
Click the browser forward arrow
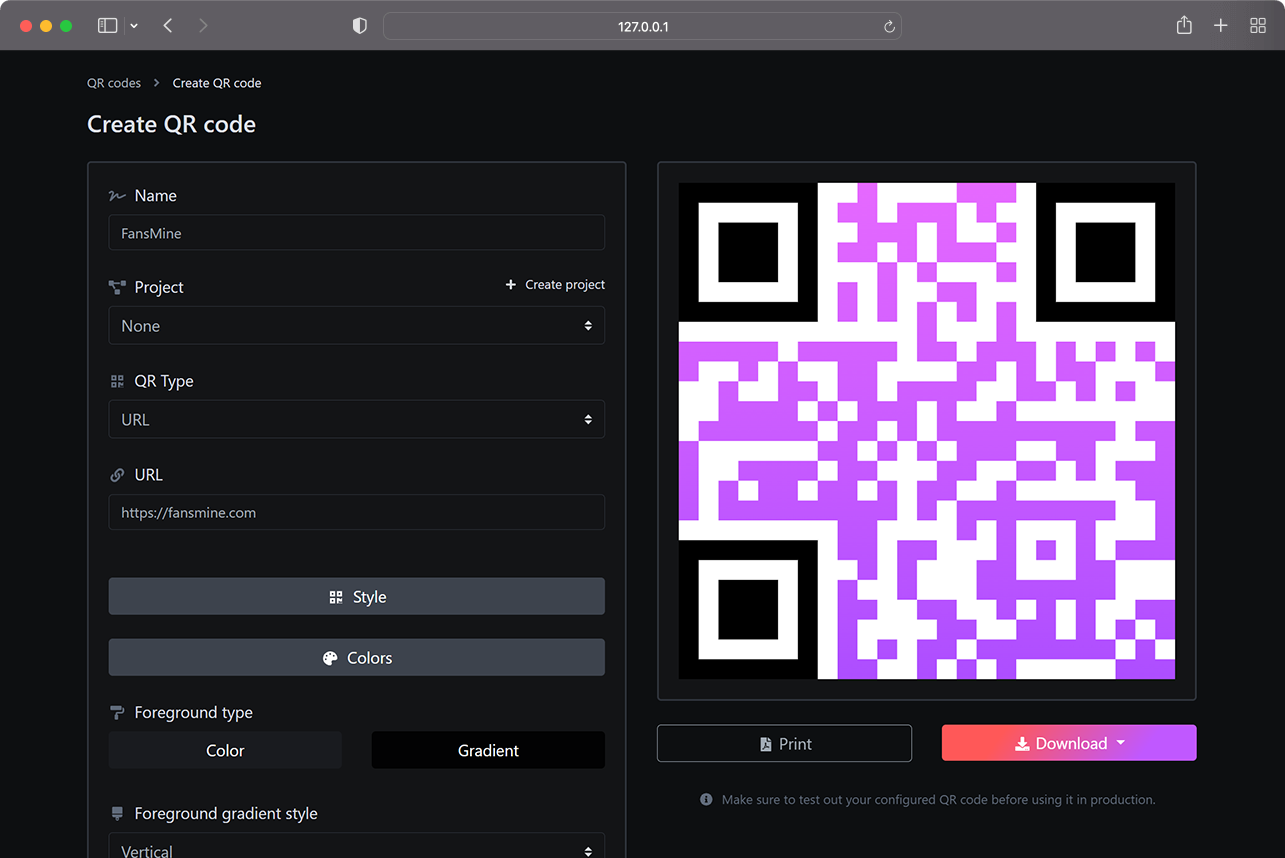point(203,26)
